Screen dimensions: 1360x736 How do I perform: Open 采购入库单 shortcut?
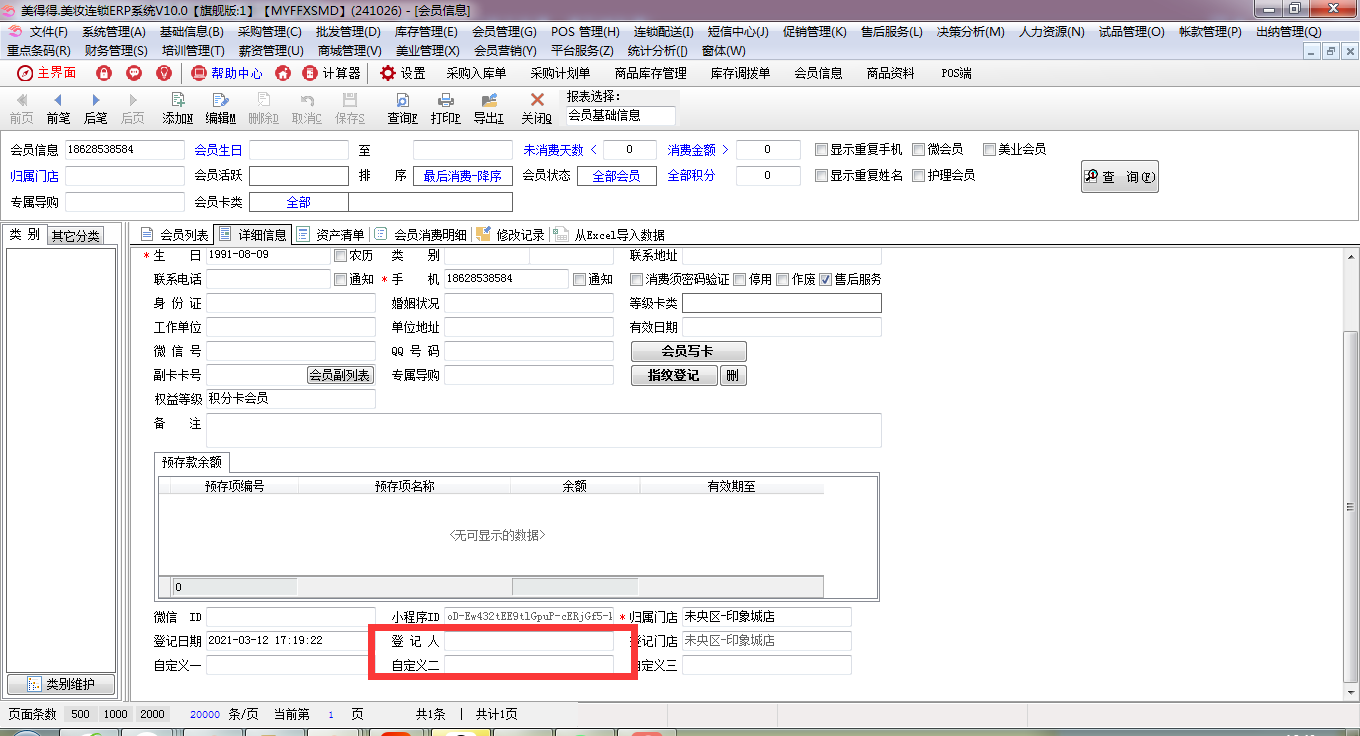476,73
